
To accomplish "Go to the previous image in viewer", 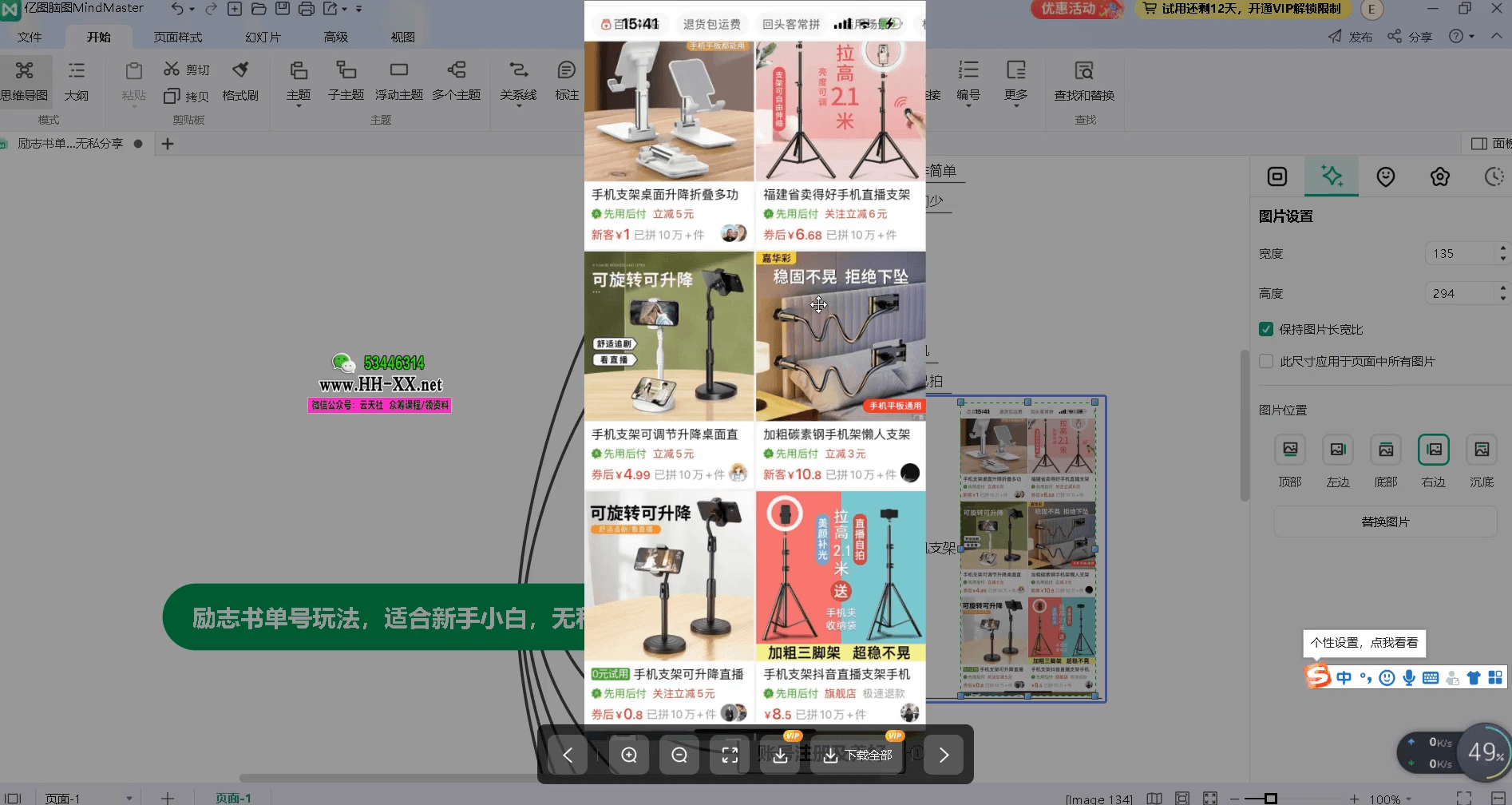I will (x=568, y=755).
